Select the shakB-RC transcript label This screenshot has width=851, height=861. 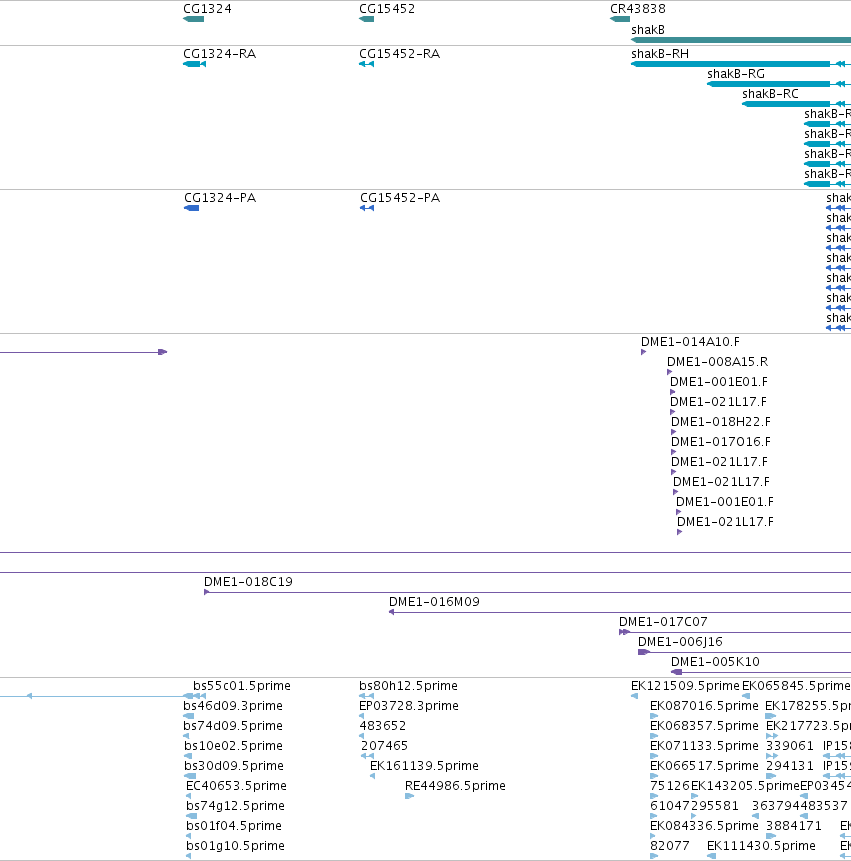pos(770,94)
